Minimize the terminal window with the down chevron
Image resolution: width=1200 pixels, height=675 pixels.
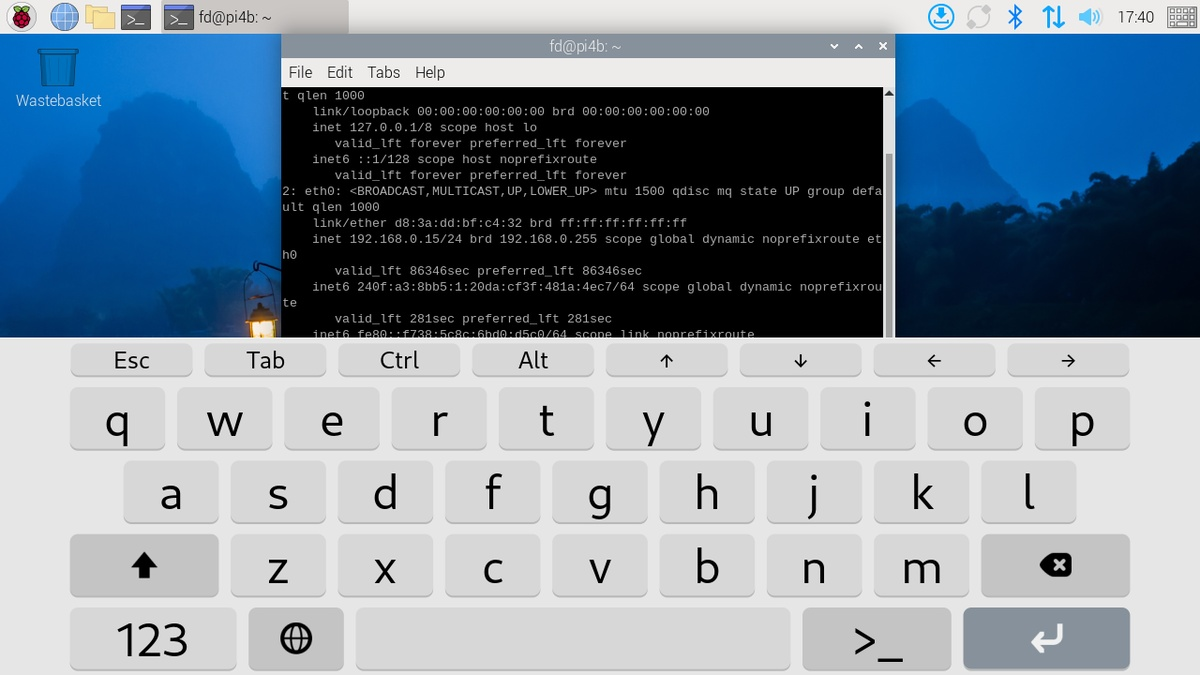[835, 46]
